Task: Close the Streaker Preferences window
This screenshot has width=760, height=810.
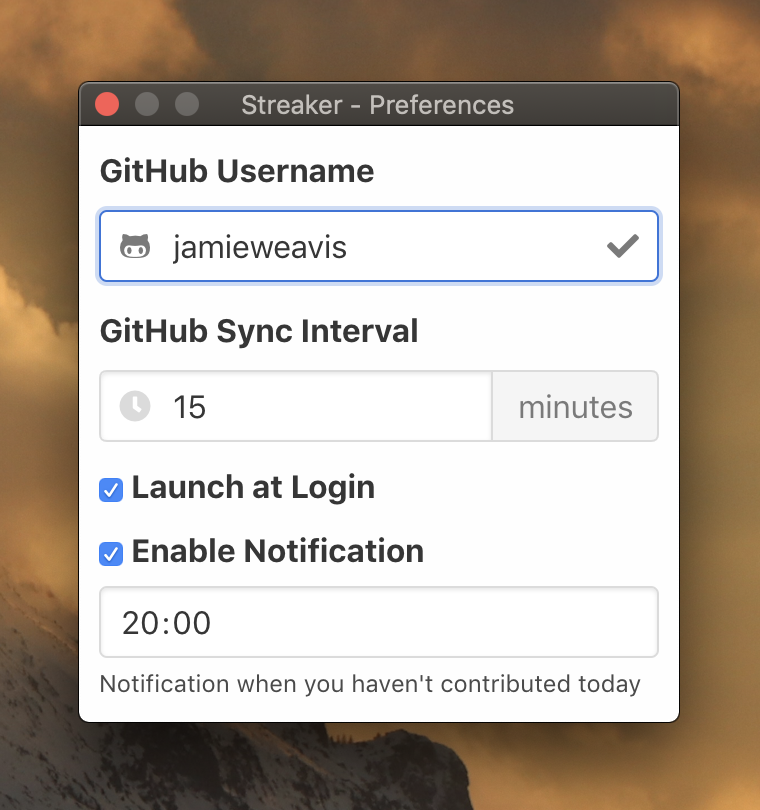Action: pyautogui.click(x=107, y=104)
